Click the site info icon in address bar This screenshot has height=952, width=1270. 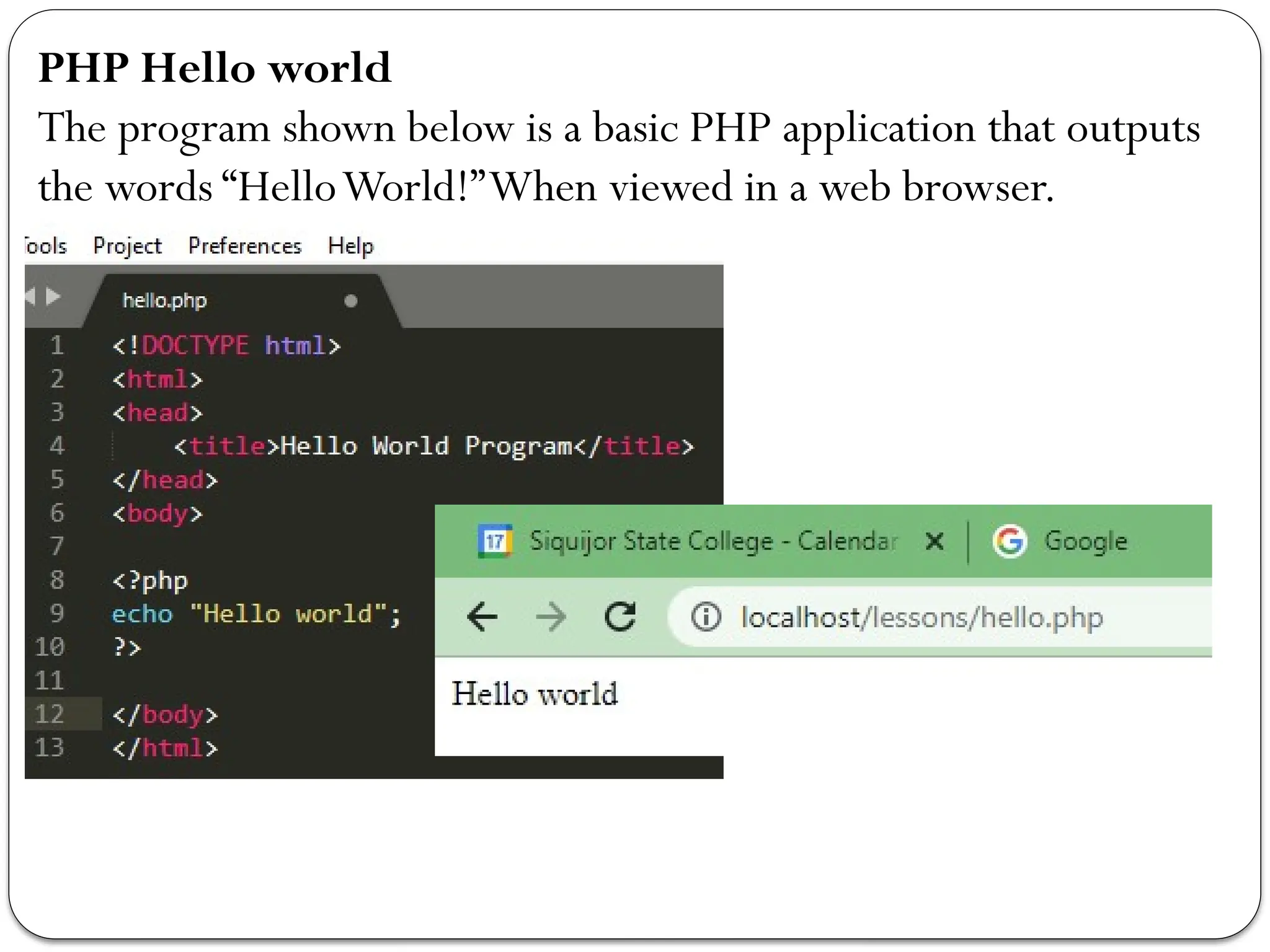pos(706,617)
